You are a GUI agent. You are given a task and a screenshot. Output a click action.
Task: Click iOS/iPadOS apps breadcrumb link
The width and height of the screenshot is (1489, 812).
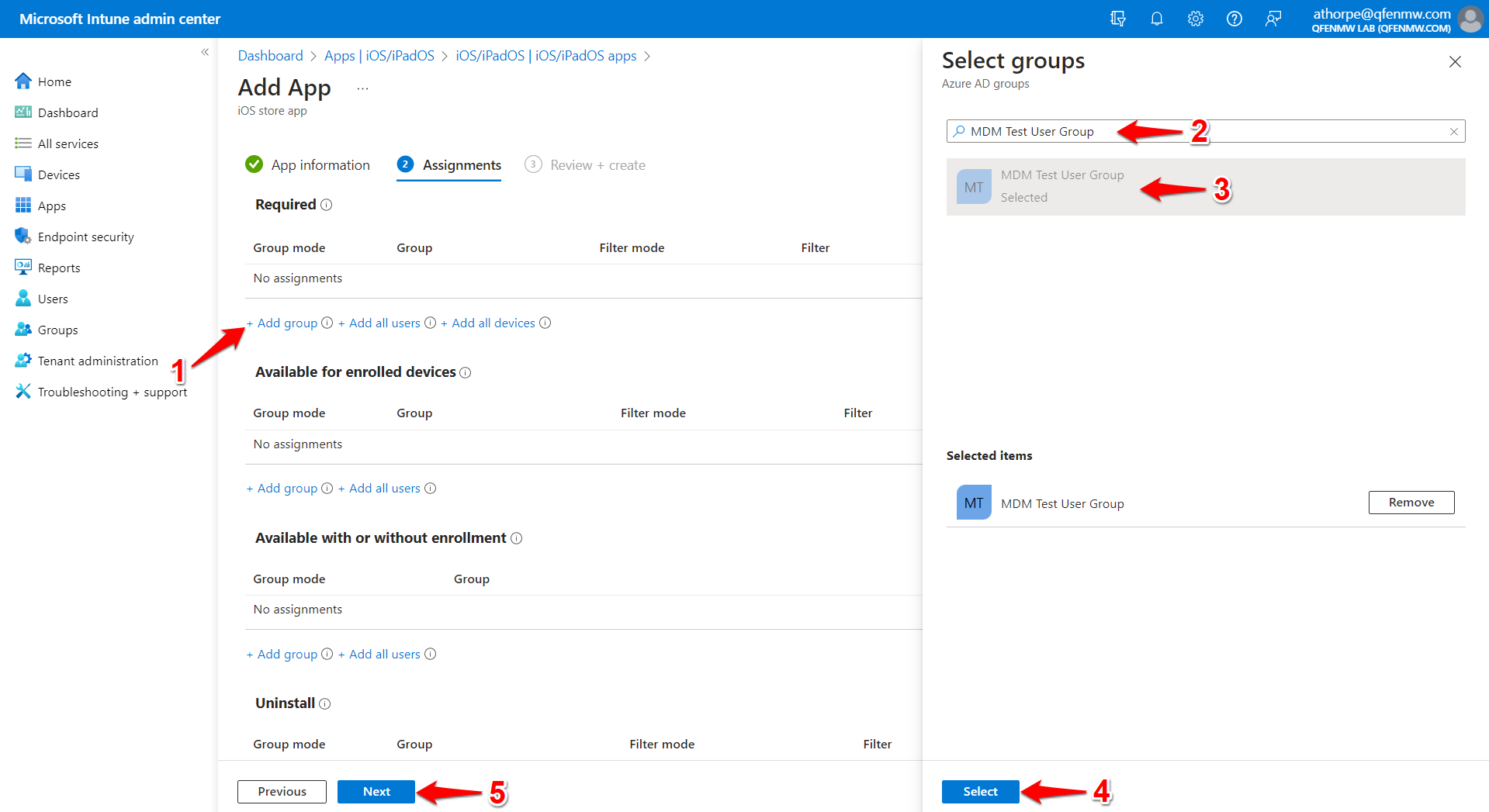[546, 56]
